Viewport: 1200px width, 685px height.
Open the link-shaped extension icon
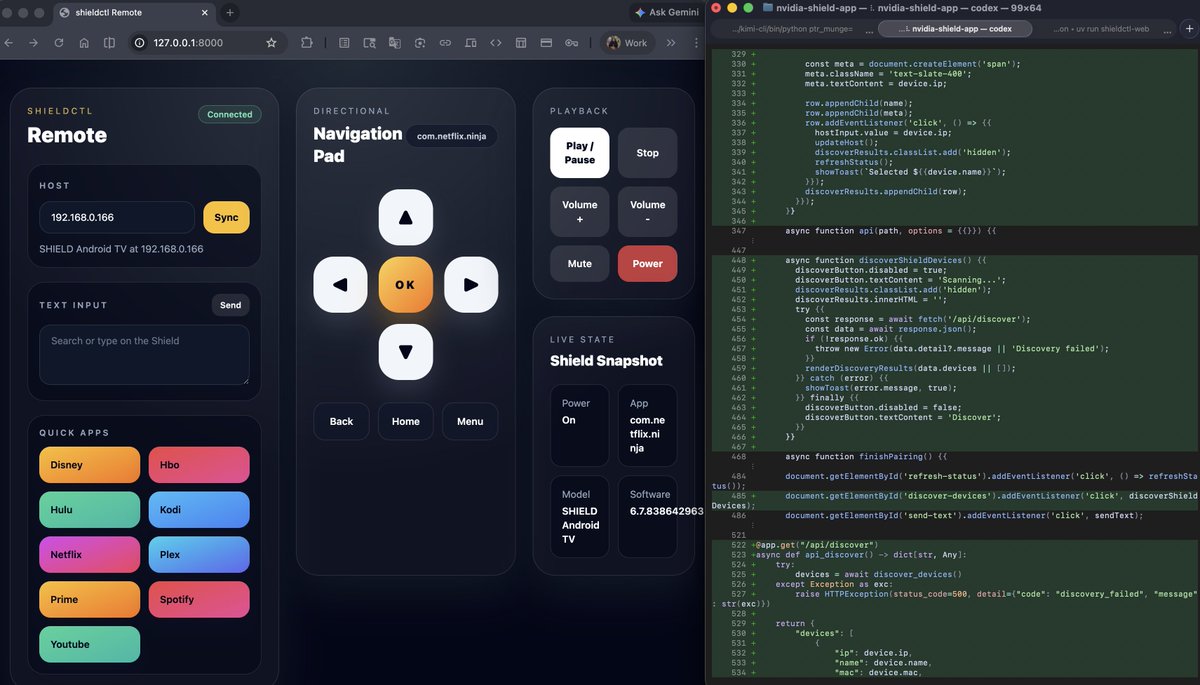(445, 43)
